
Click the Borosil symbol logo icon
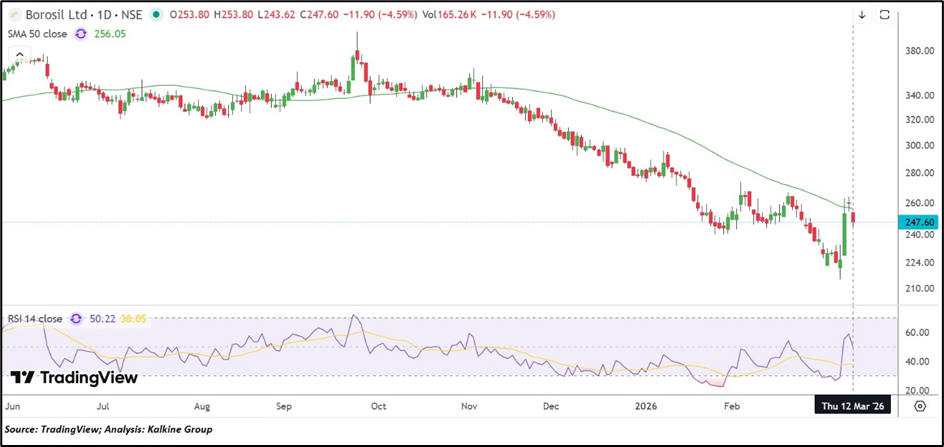pos(13,15)
